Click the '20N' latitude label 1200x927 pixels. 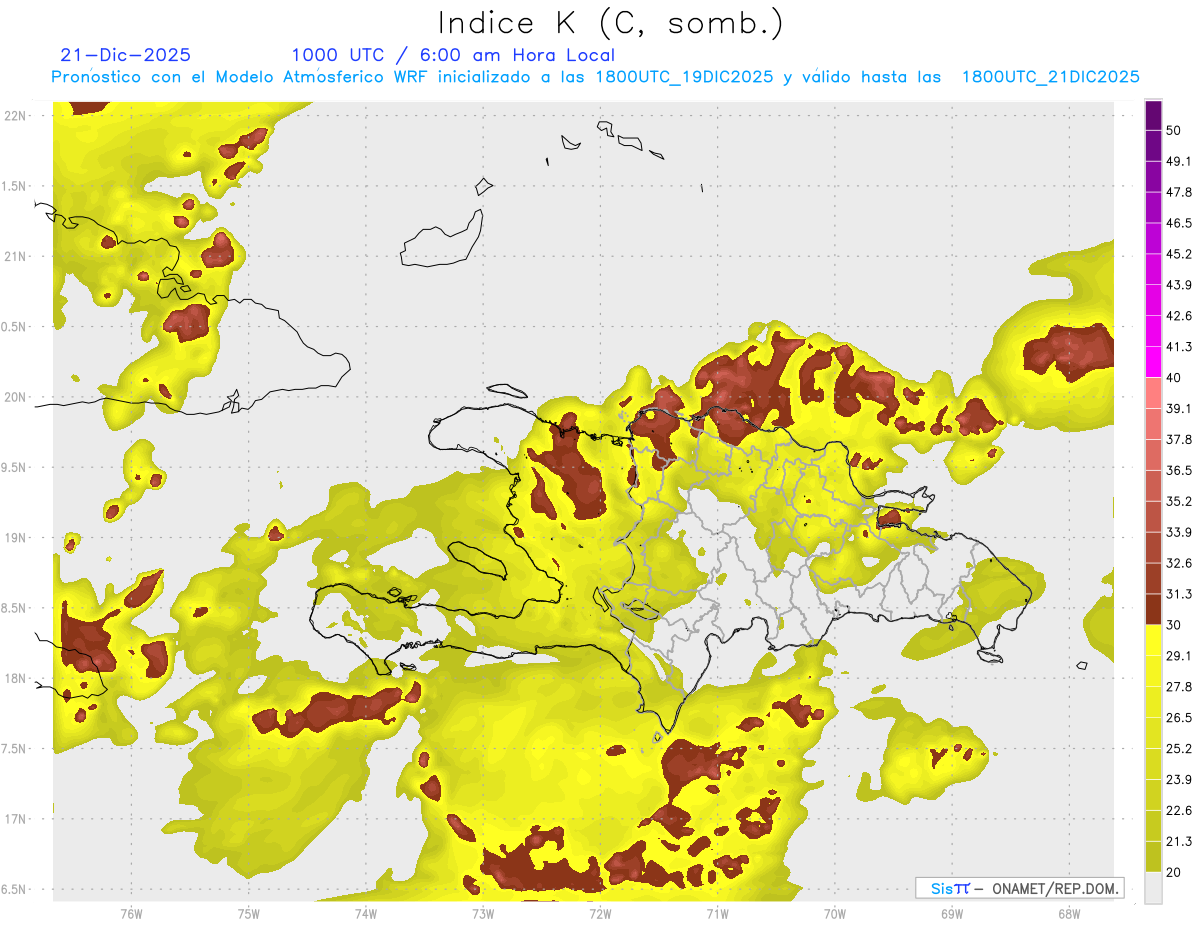coord(15,397)
